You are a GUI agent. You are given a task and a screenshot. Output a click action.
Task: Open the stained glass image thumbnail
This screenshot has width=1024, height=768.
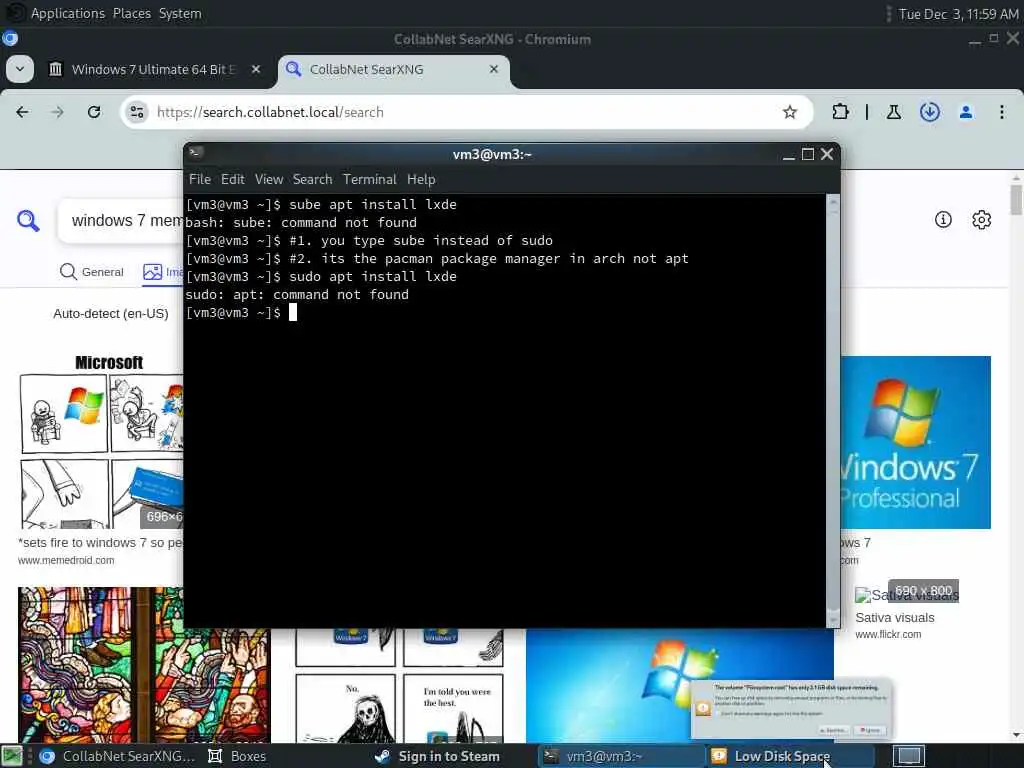point(144,665)
